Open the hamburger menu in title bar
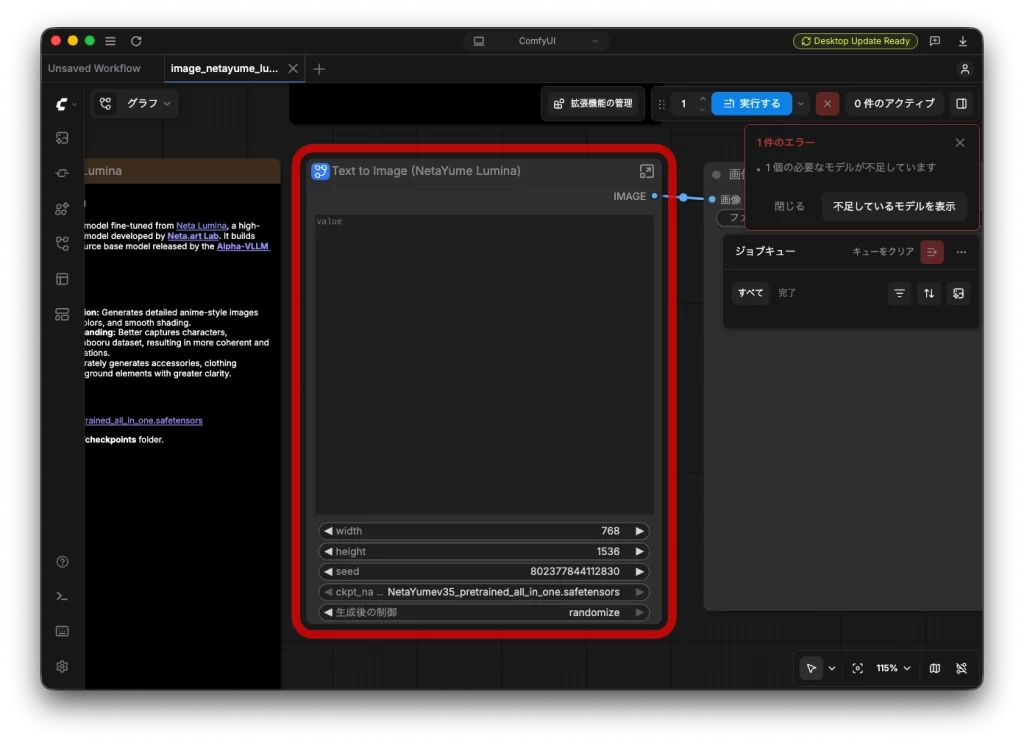The width and height of the screenshot is (1024, 744). tap(110, 41)
